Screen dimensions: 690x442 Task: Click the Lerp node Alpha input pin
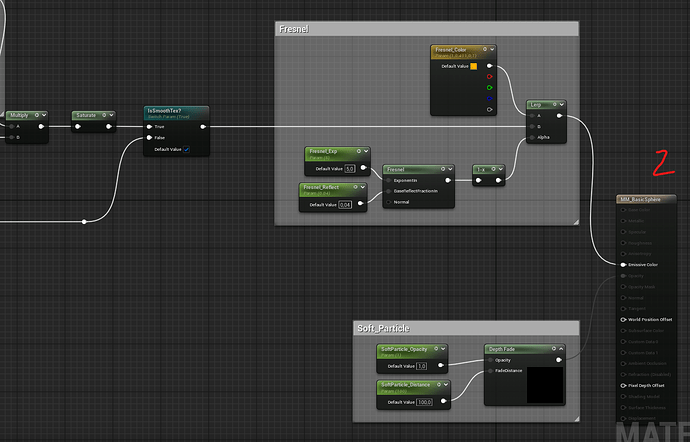(x=533, y=139)
